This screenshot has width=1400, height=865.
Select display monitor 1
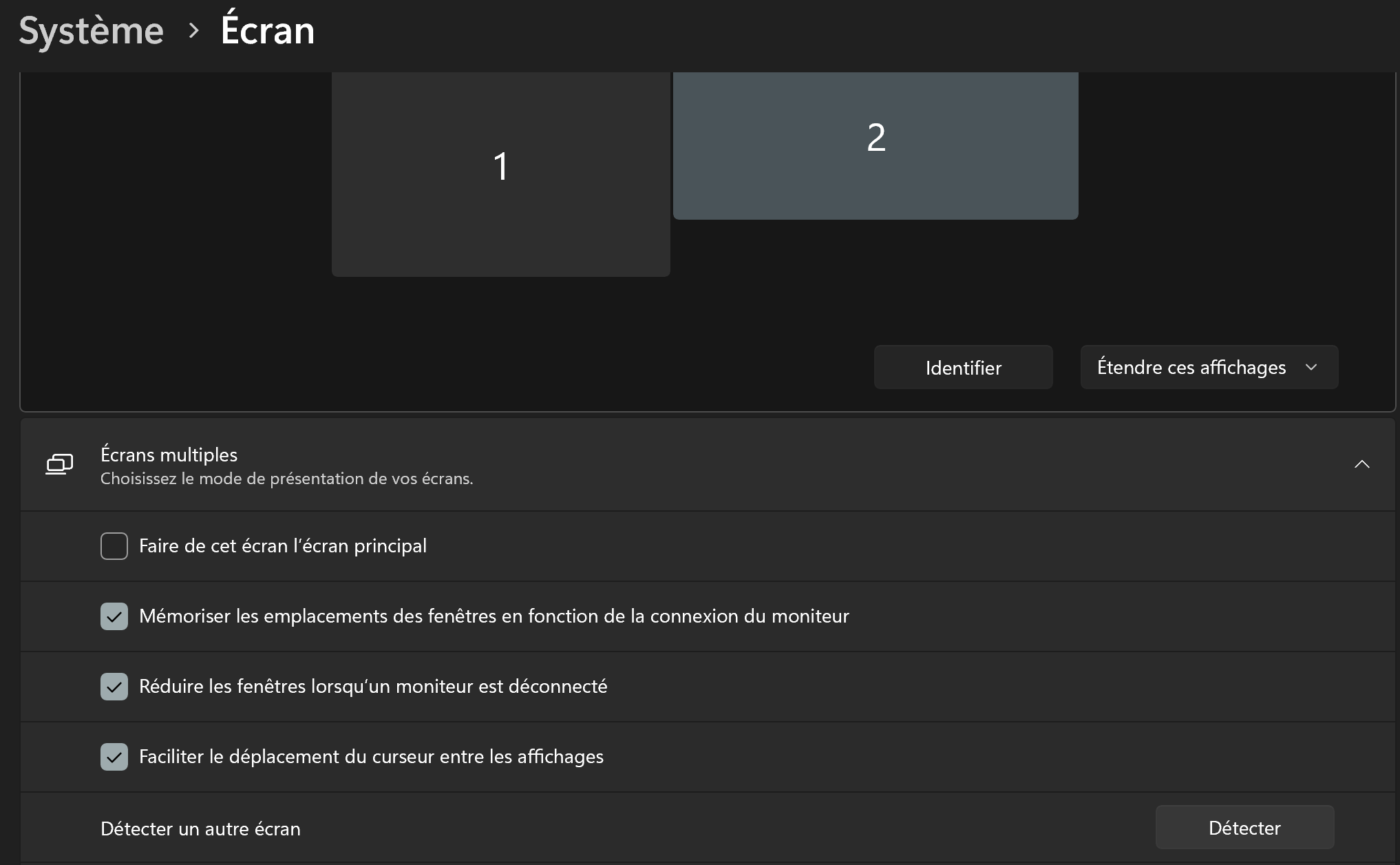(500, 174)
